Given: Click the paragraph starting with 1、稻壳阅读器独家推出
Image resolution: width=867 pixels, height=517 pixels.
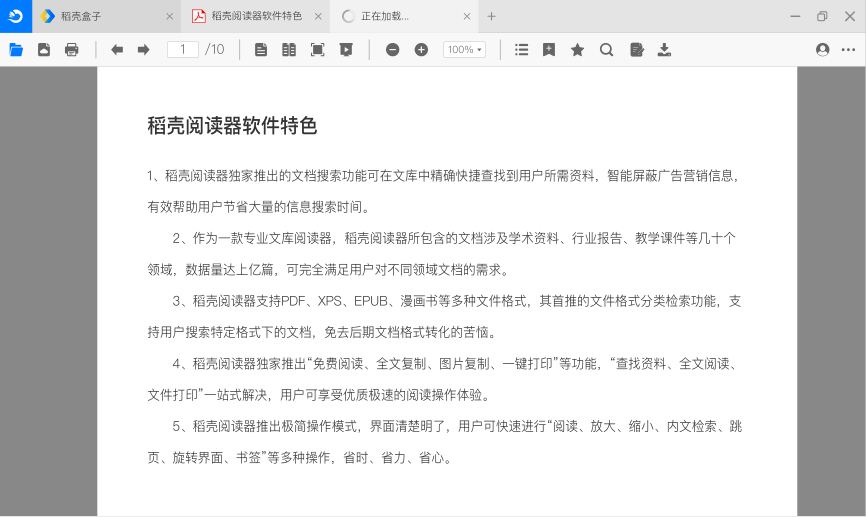Looking at the screenshot, I should (x=443, y=191).
